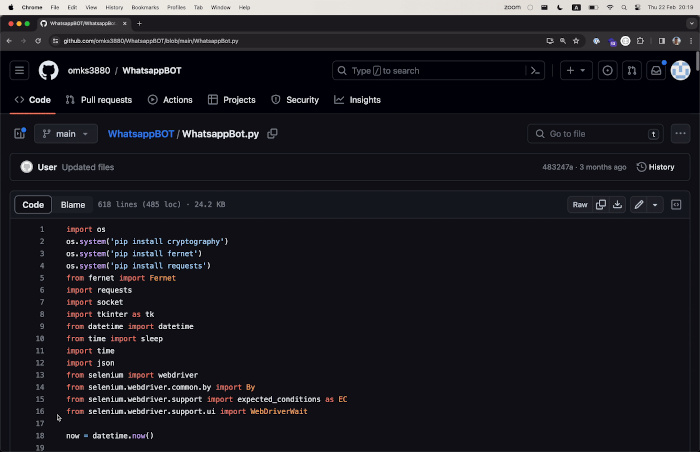Focus the Type / to search box
Screen dimensions: 700x452
[429, 71]
